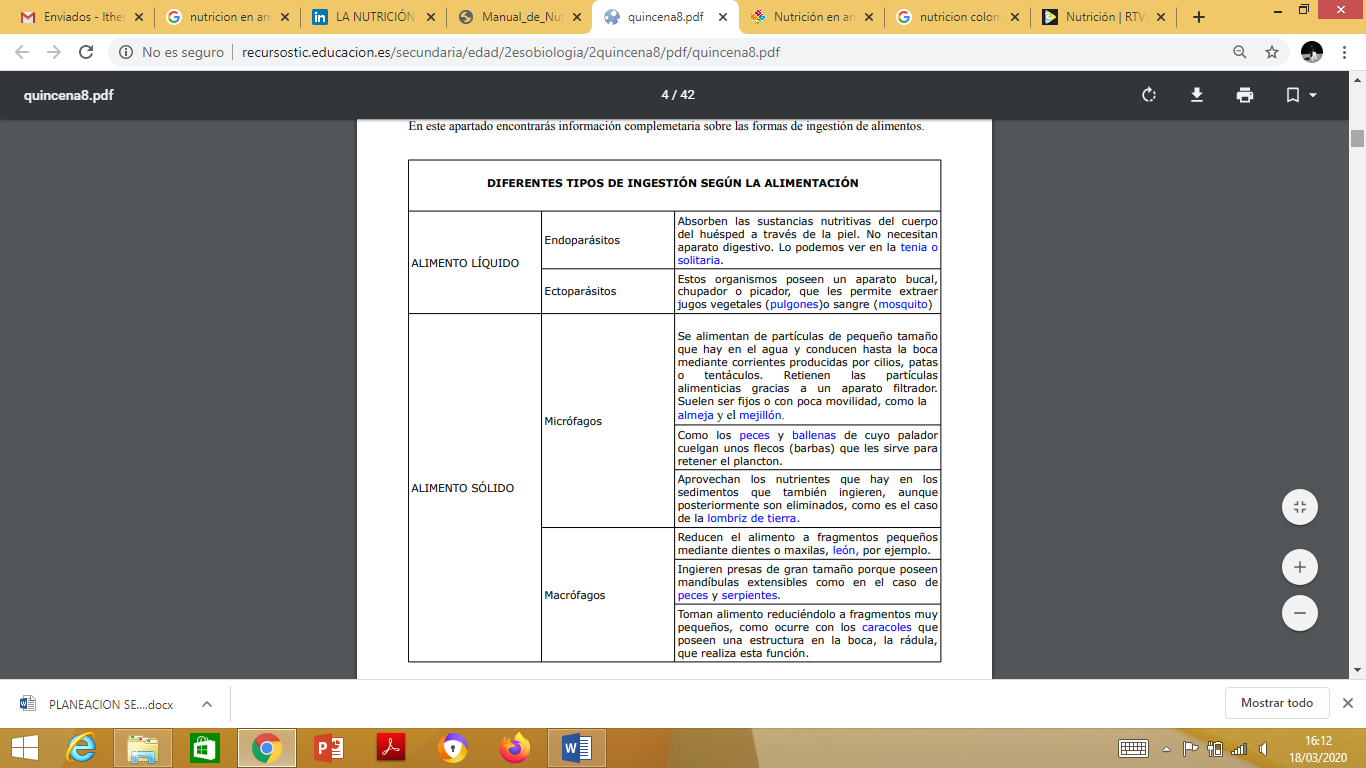The height and width of the screenshot is (768, 1366).
Task: Select the quincena8.pdf tab
Action: 666,17
